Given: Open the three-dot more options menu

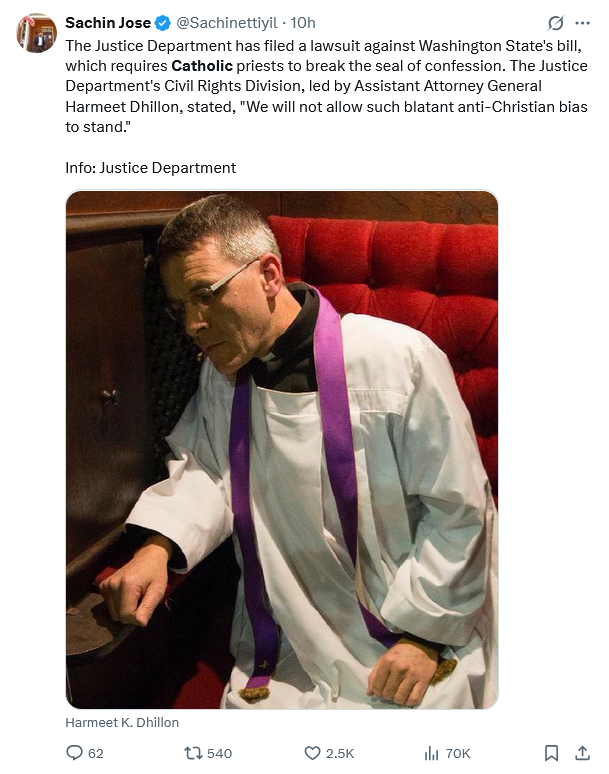Looking at the screenshot, I should 582,23.
